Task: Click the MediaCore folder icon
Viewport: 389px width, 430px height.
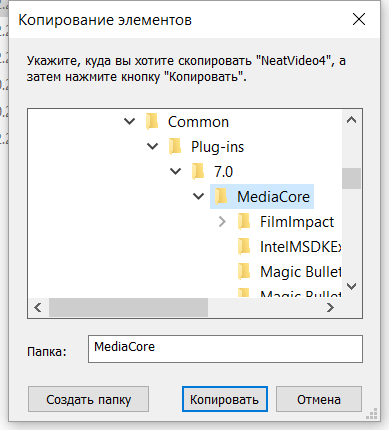Action: click(x=221, y=197)
